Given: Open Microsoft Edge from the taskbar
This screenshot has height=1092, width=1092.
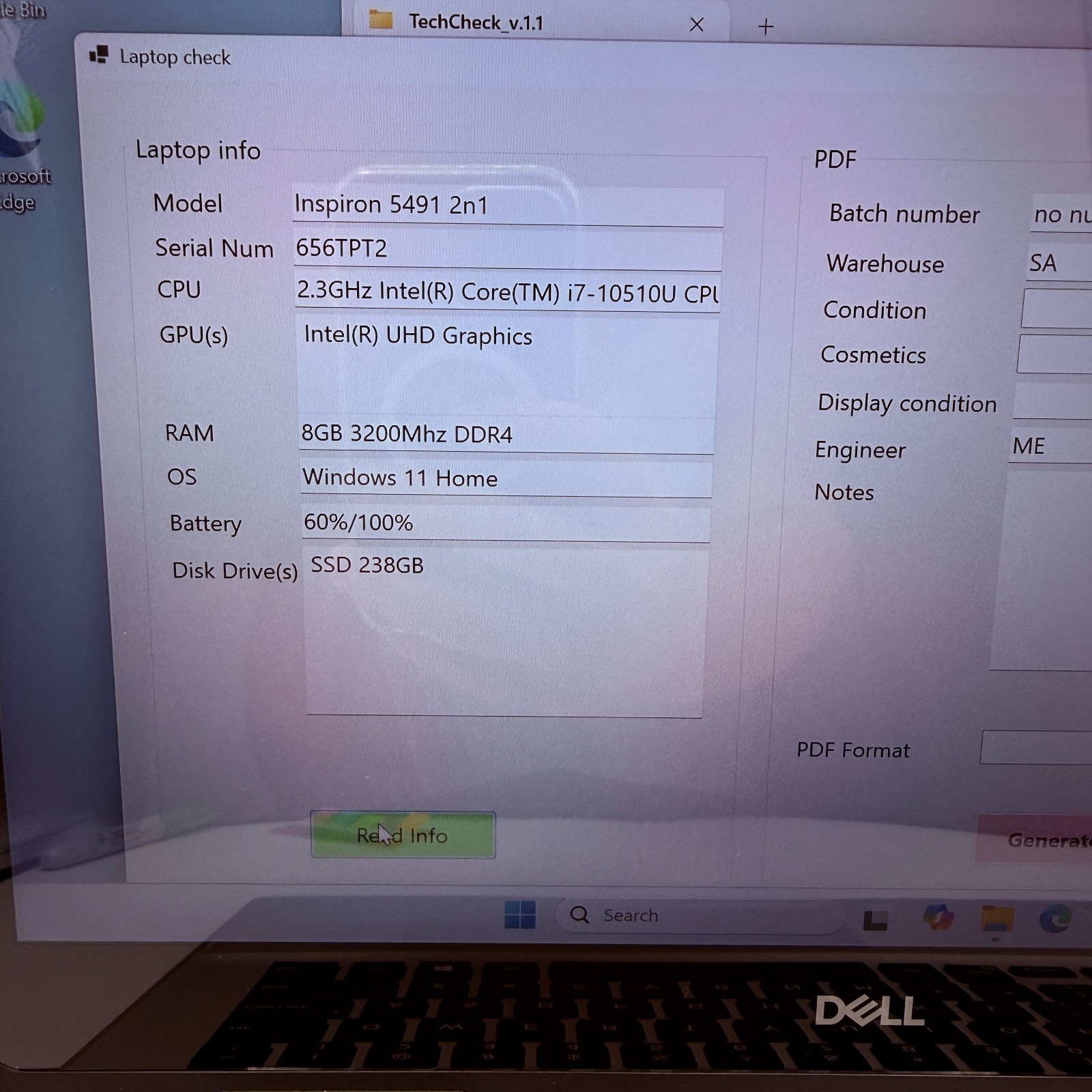Looking at the screenshot, I should click(x=1055, y=919).
